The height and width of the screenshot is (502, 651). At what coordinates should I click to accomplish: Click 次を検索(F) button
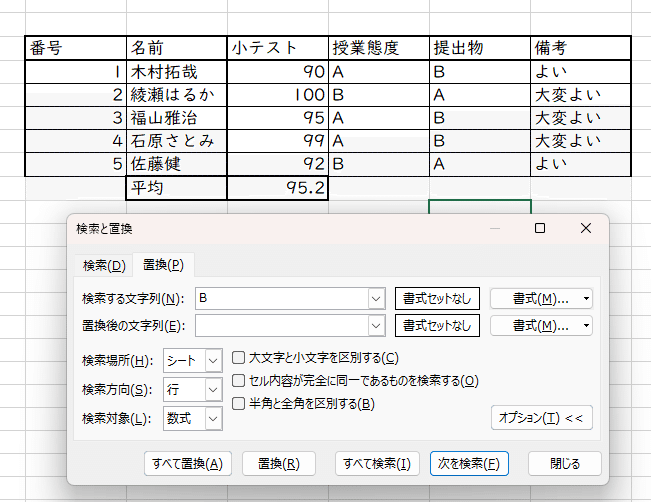[x=469, y=463]
